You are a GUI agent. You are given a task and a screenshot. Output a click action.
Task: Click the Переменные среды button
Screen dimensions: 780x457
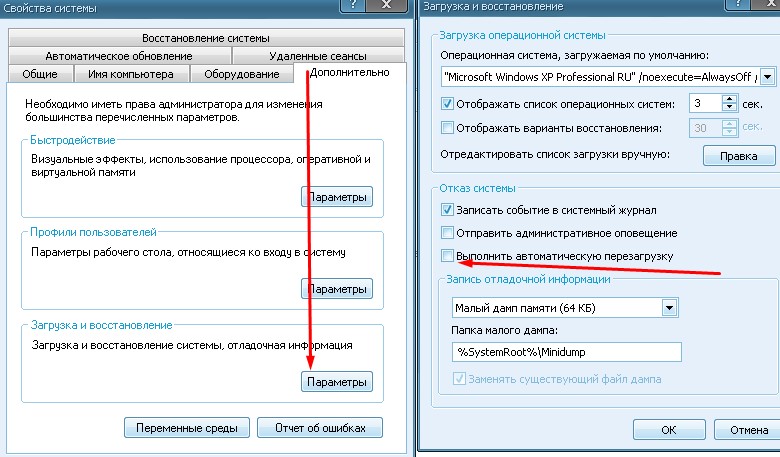[187, 428]
